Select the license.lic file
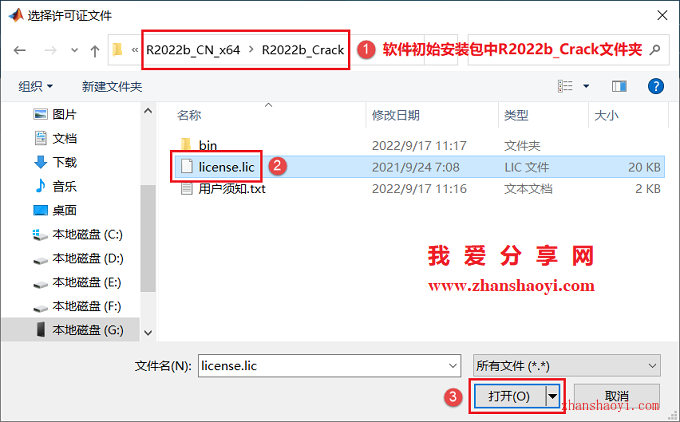This screenshot has width=680, height=422. pyautogui.click(x=226, y=167)
